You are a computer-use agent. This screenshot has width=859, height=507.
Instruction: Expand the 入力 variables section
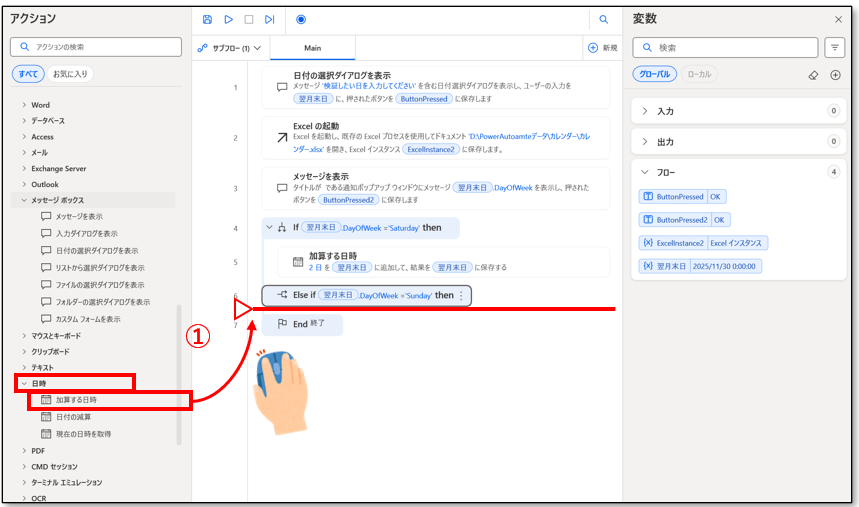click(664, 111)
